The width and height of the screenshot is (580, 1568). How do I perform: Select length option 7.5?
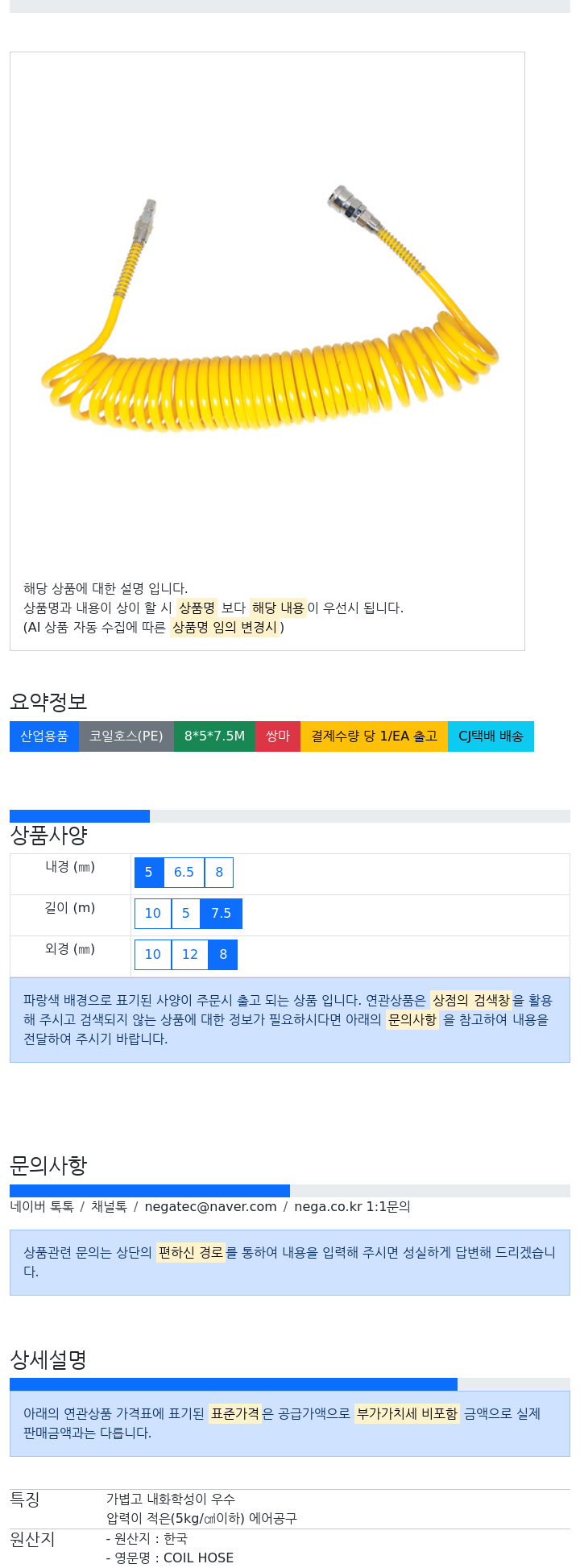[x=221, y=914]
